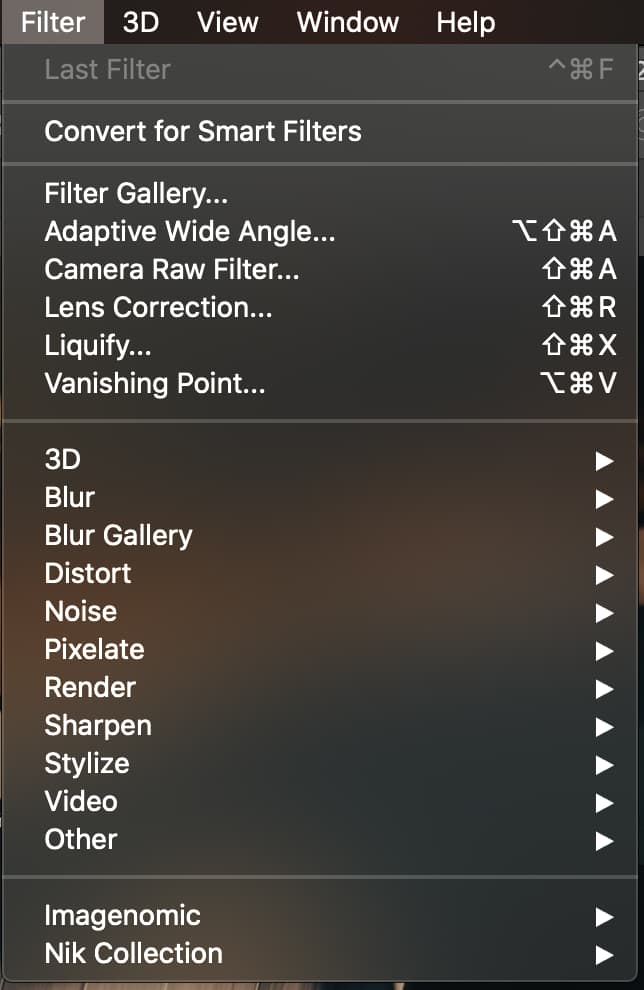Expand the Distort filter submenu

point(319,573)
